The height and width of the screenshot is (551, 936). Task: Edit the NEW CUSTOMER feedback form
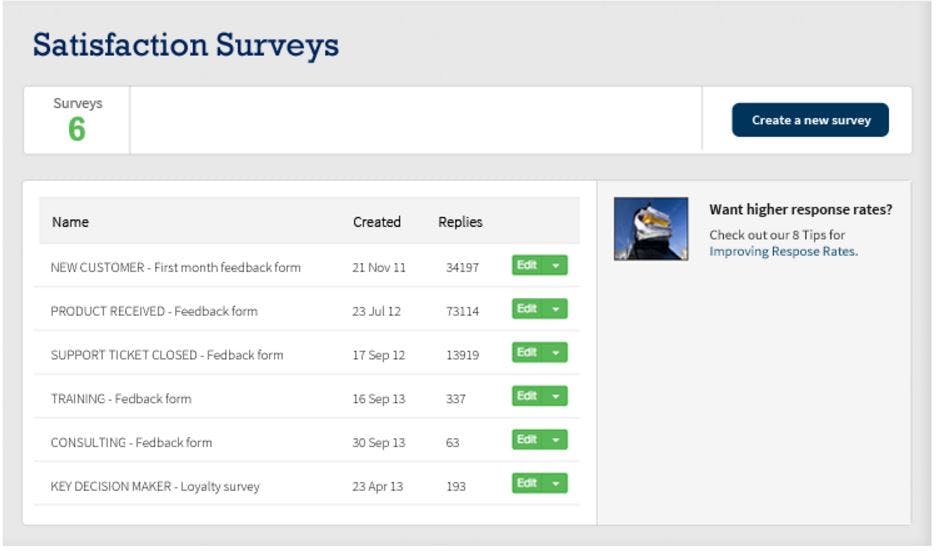pyautogui.click(x=527, y=265)
